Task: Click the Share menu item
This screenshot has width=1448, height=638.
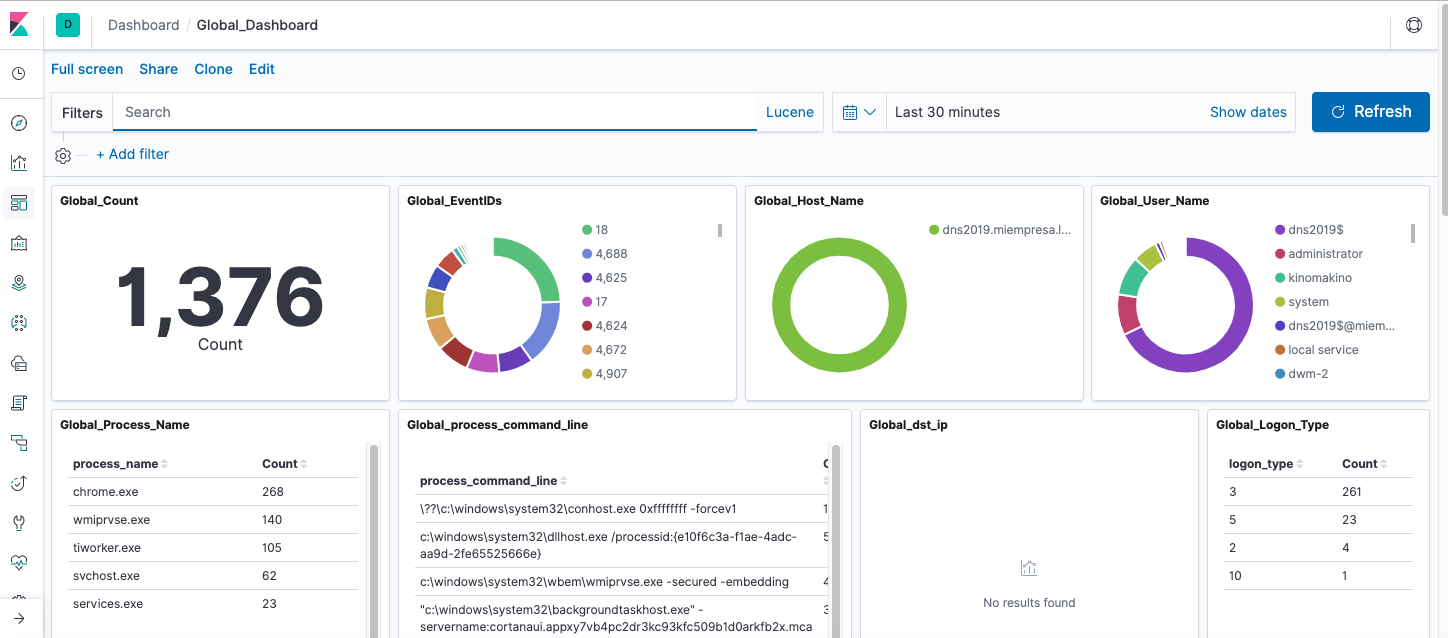Action: coord(158,69)
